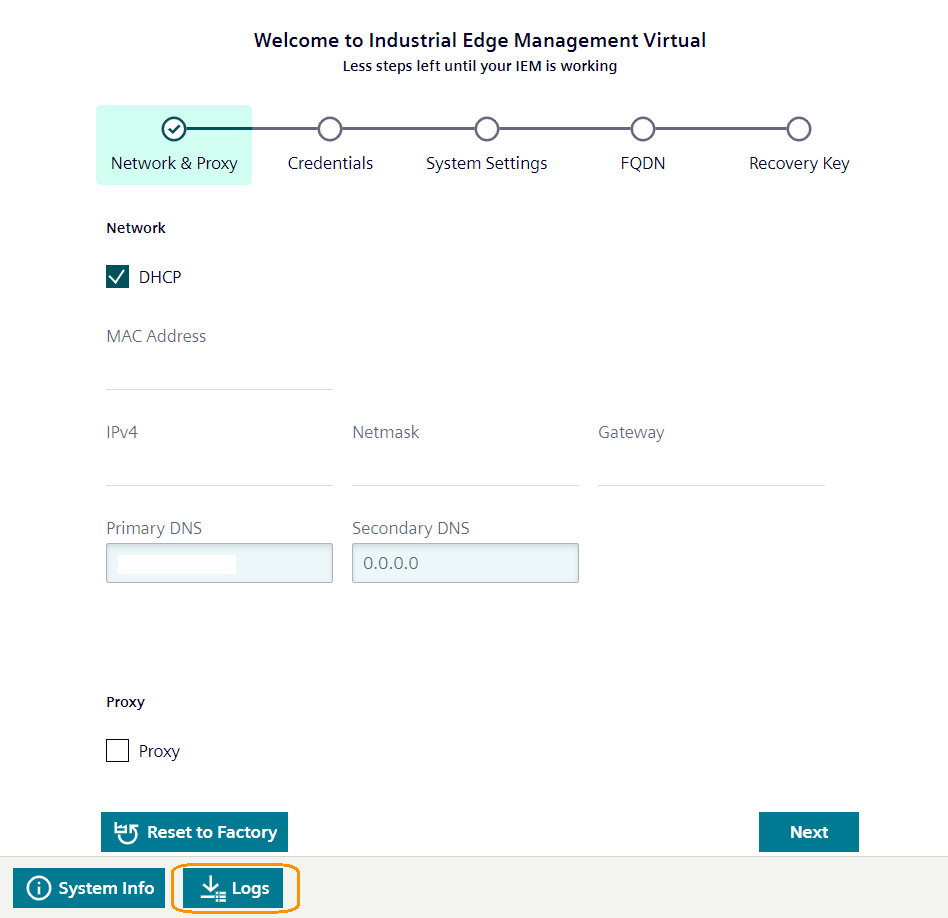Click the completed checkmark on Network & Proxy step
Screen dimensions: 948x918
(x=173, y=129)
